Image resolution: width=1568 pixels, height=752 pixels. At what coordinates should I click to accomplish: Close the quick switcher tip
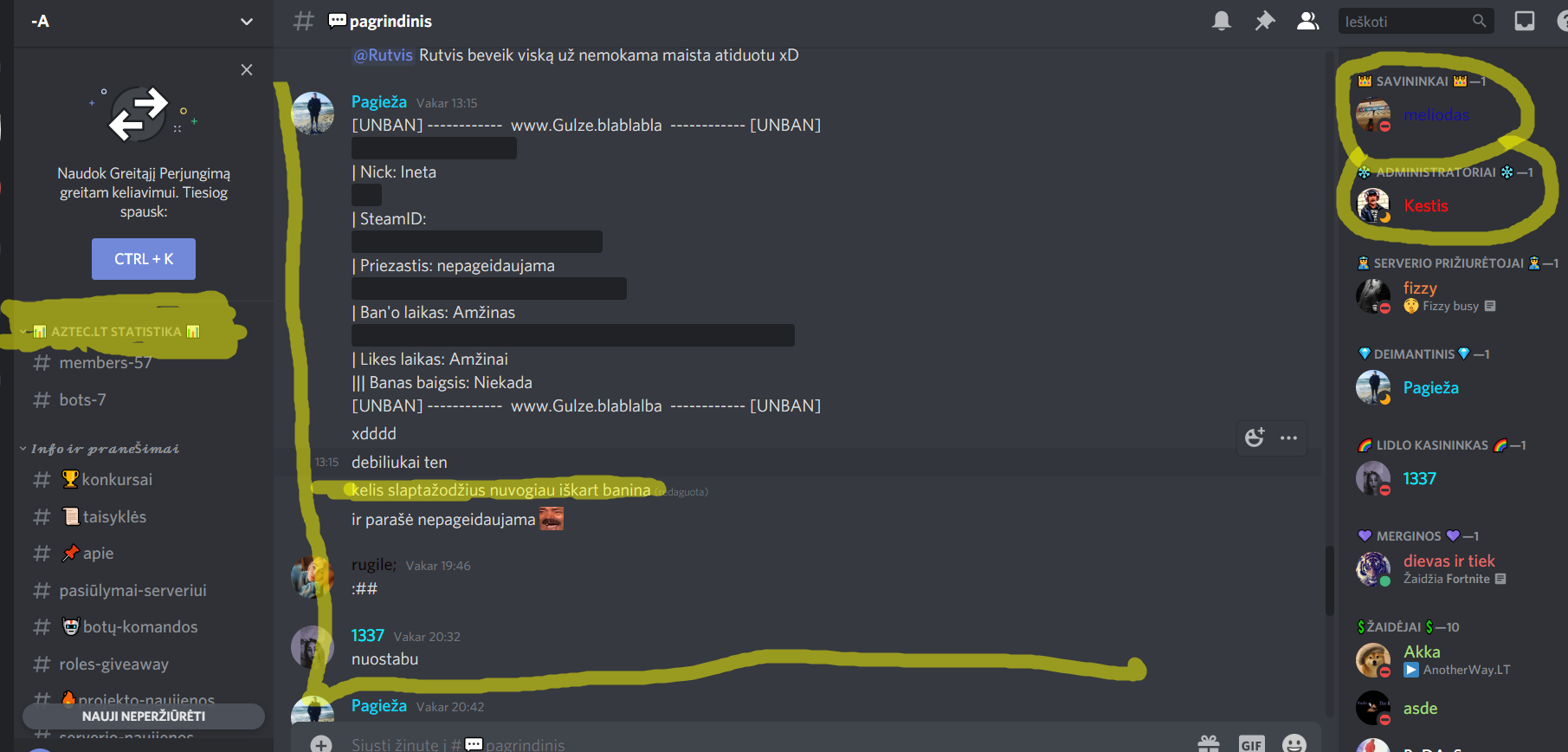(247, 69)
